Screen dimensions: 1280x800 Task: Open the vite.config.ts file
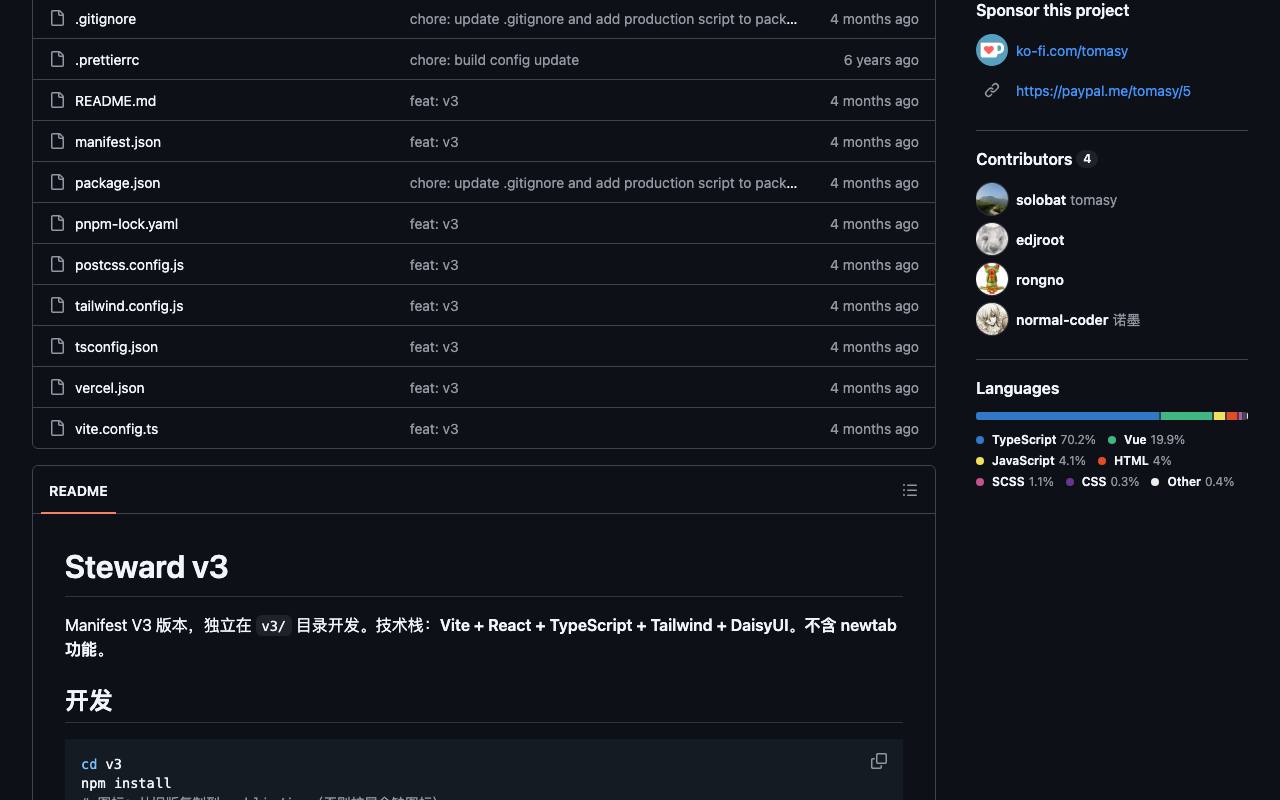pos(116,429)
